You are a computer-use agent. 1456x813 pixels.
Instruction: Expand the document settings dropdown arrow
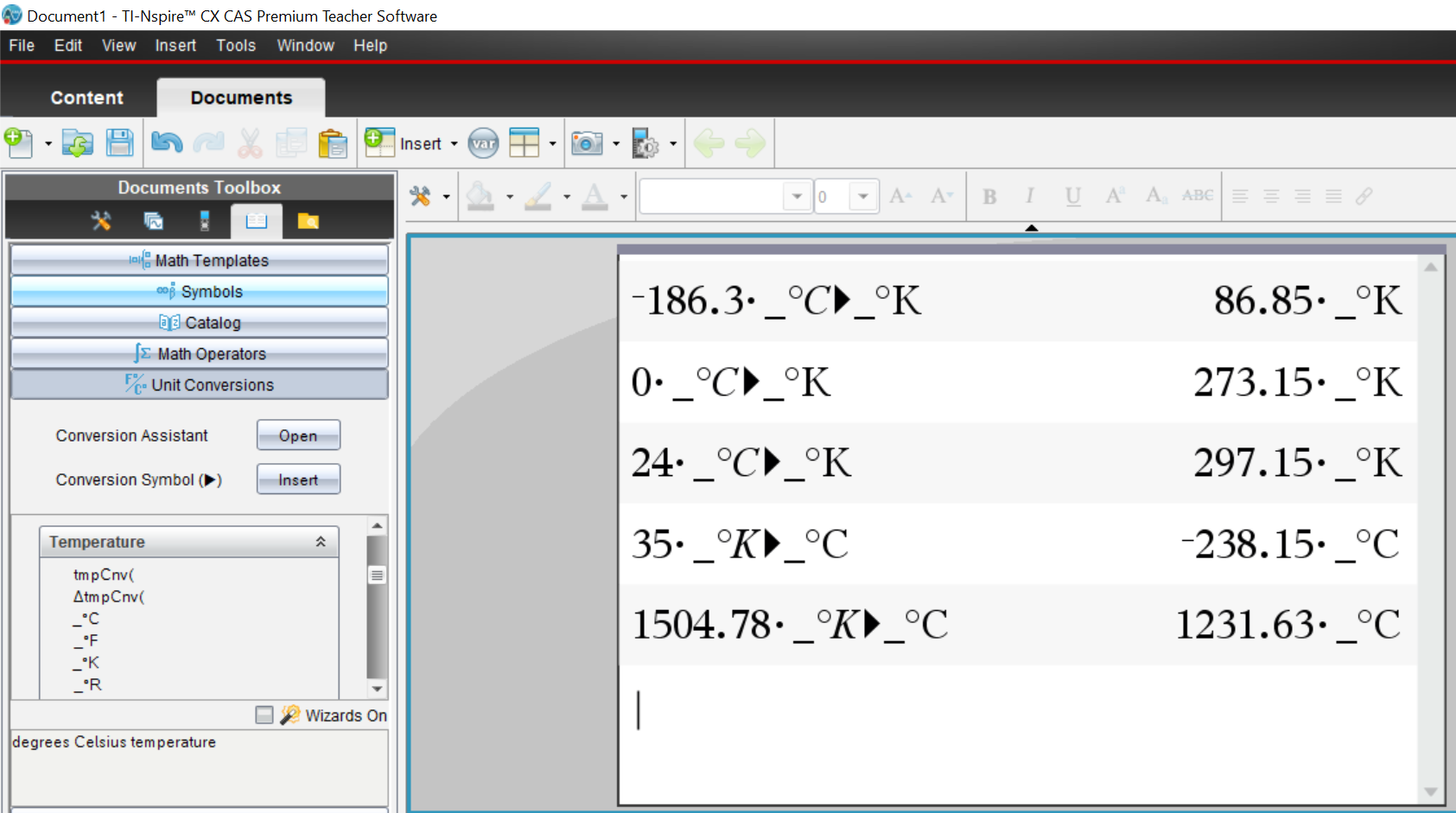pos(673,143)
